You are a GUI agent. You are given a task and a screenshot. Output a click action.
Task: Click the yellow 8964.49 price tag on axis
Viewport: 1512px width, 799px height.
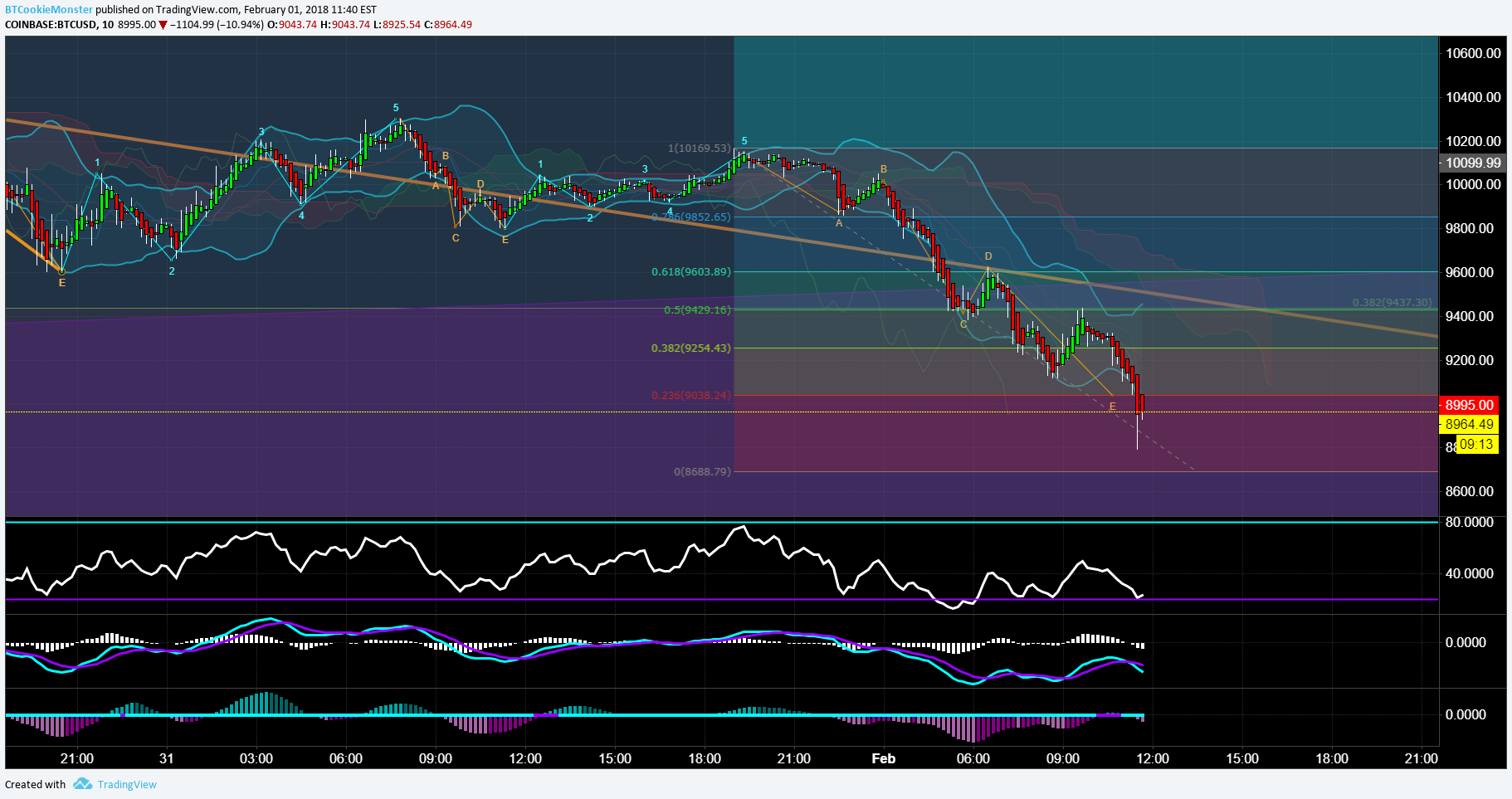point(1469,425)
